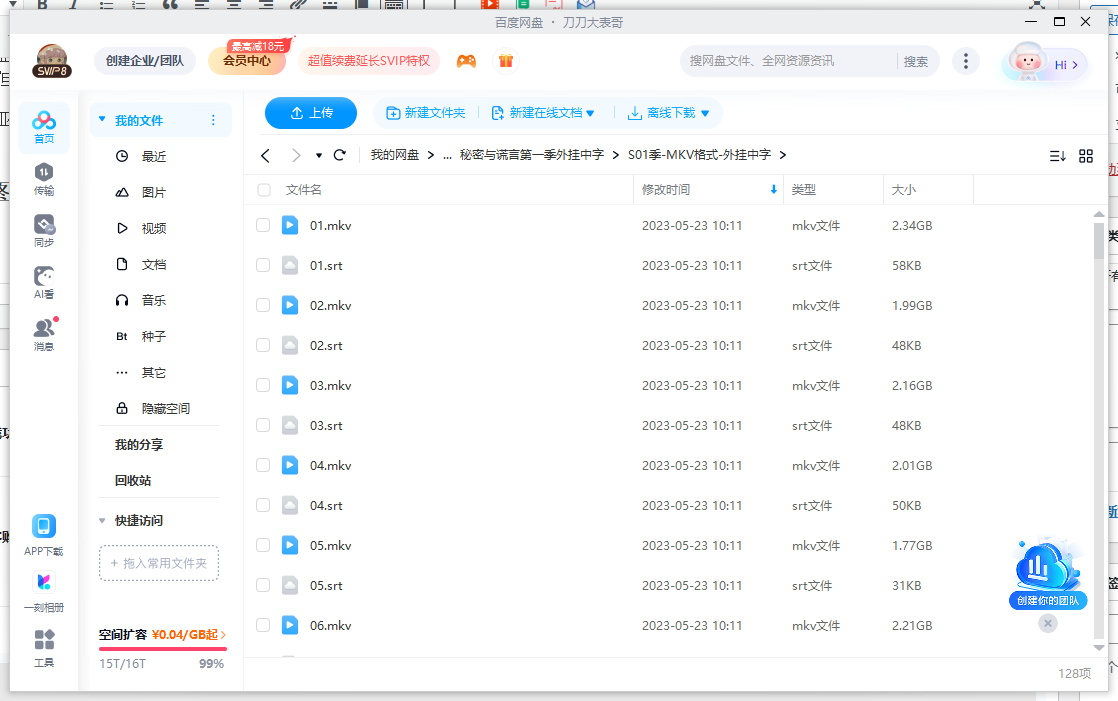Click the game controller icon in header

pos(466,61)
